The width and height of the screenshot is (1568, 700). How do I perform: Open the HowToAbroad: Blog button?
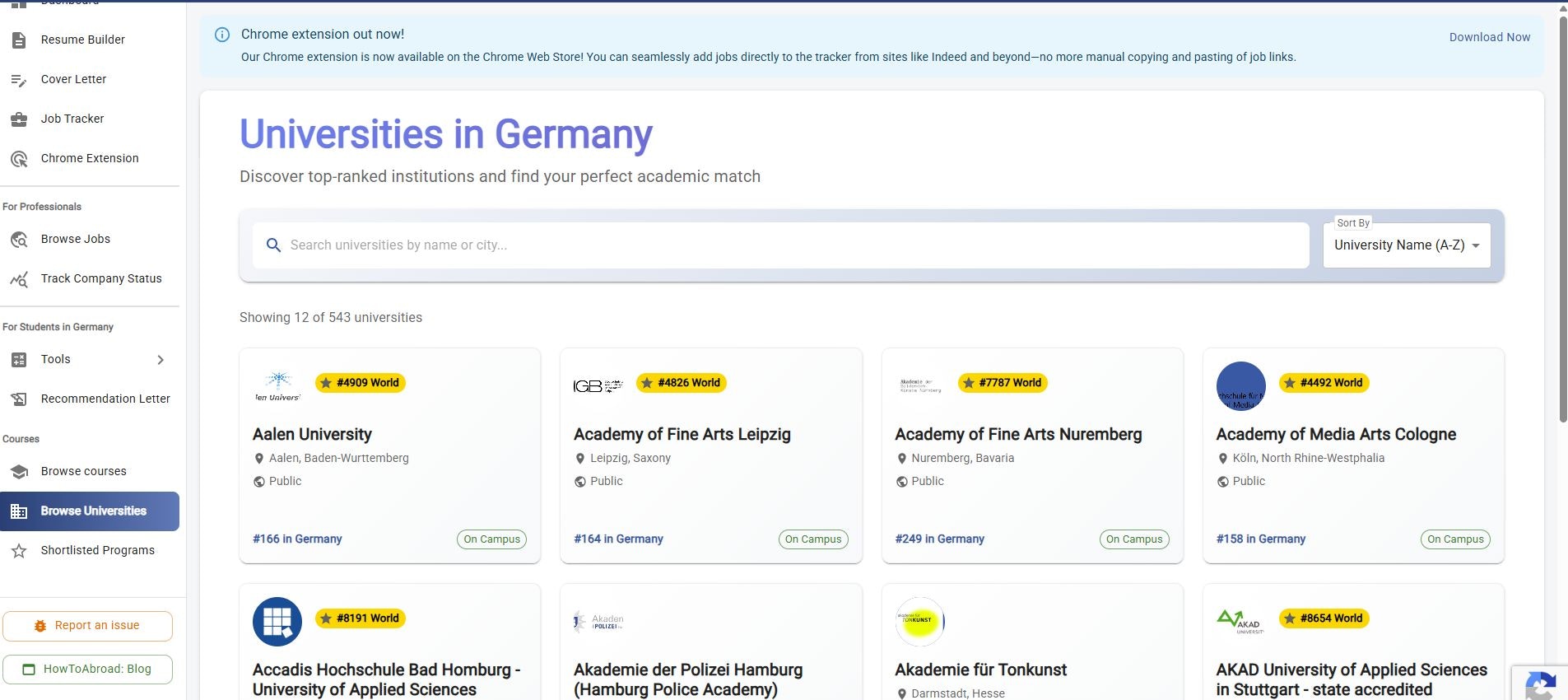[87, 670]
